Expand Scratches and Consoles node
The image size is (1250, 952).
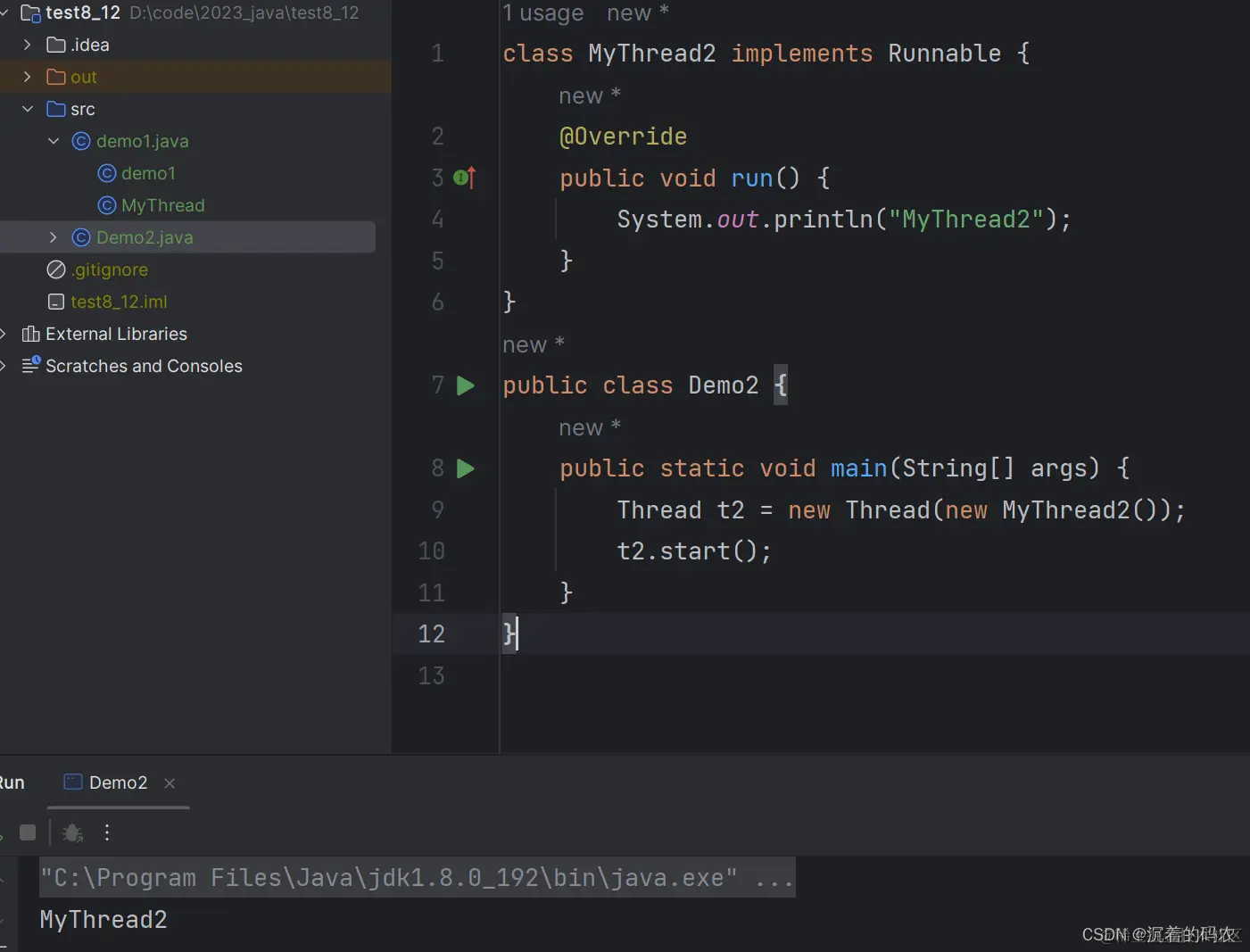click(x=3, y=366)
